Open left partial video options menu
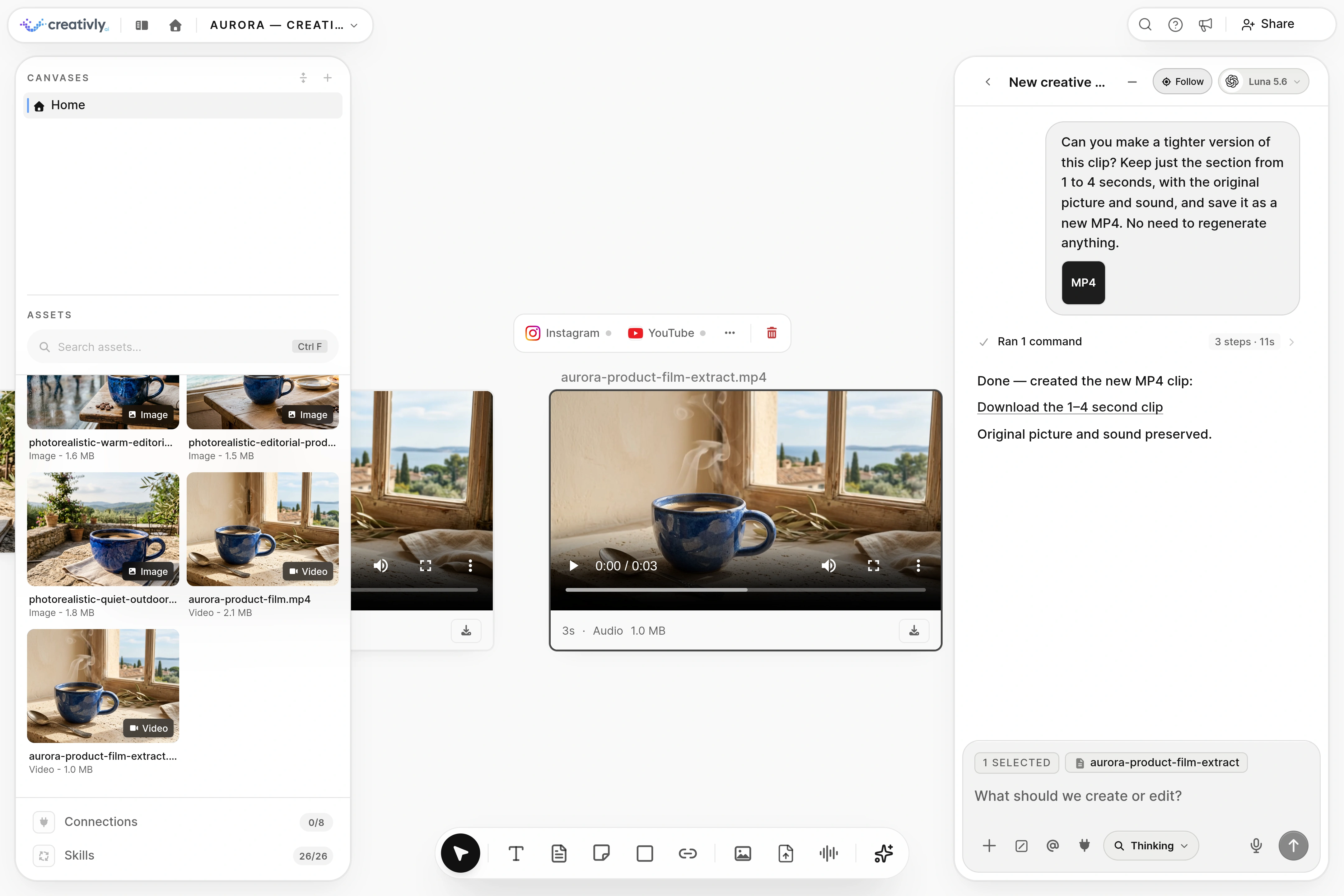1344x896 pixels. [x=470, y=566]
